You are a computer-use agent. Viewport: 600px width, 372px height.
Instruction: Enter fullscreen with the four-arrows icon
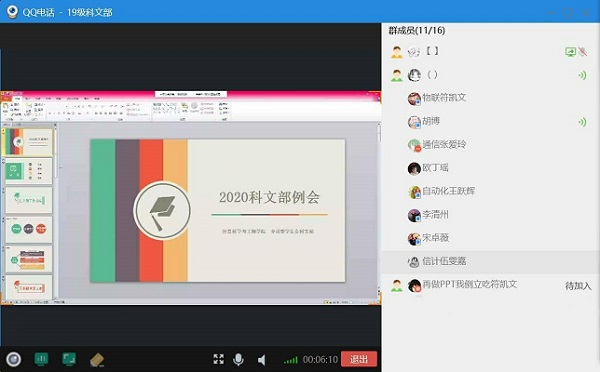(218, 359)
